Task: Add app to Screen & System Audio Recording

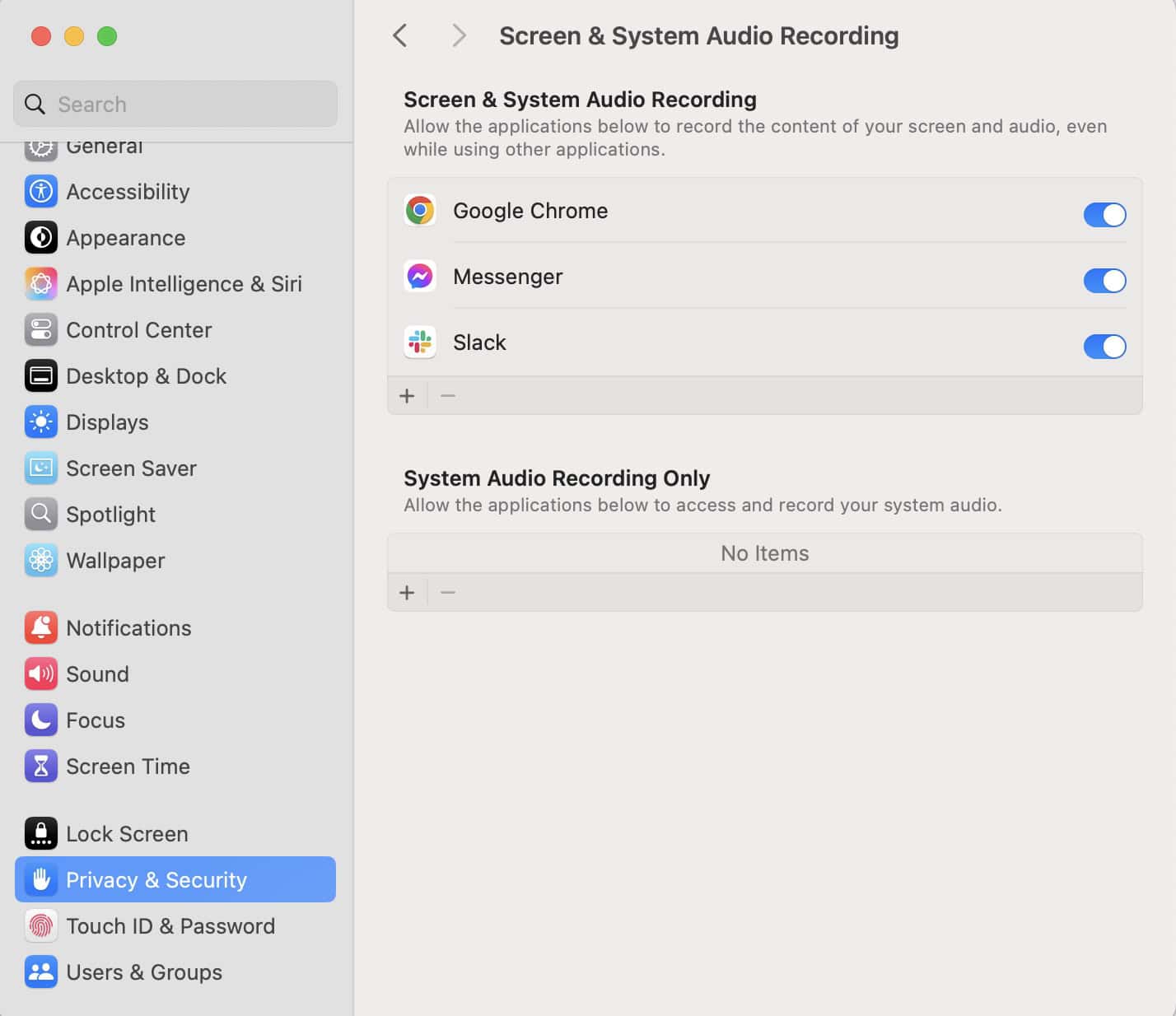Action: pos(407,396)
